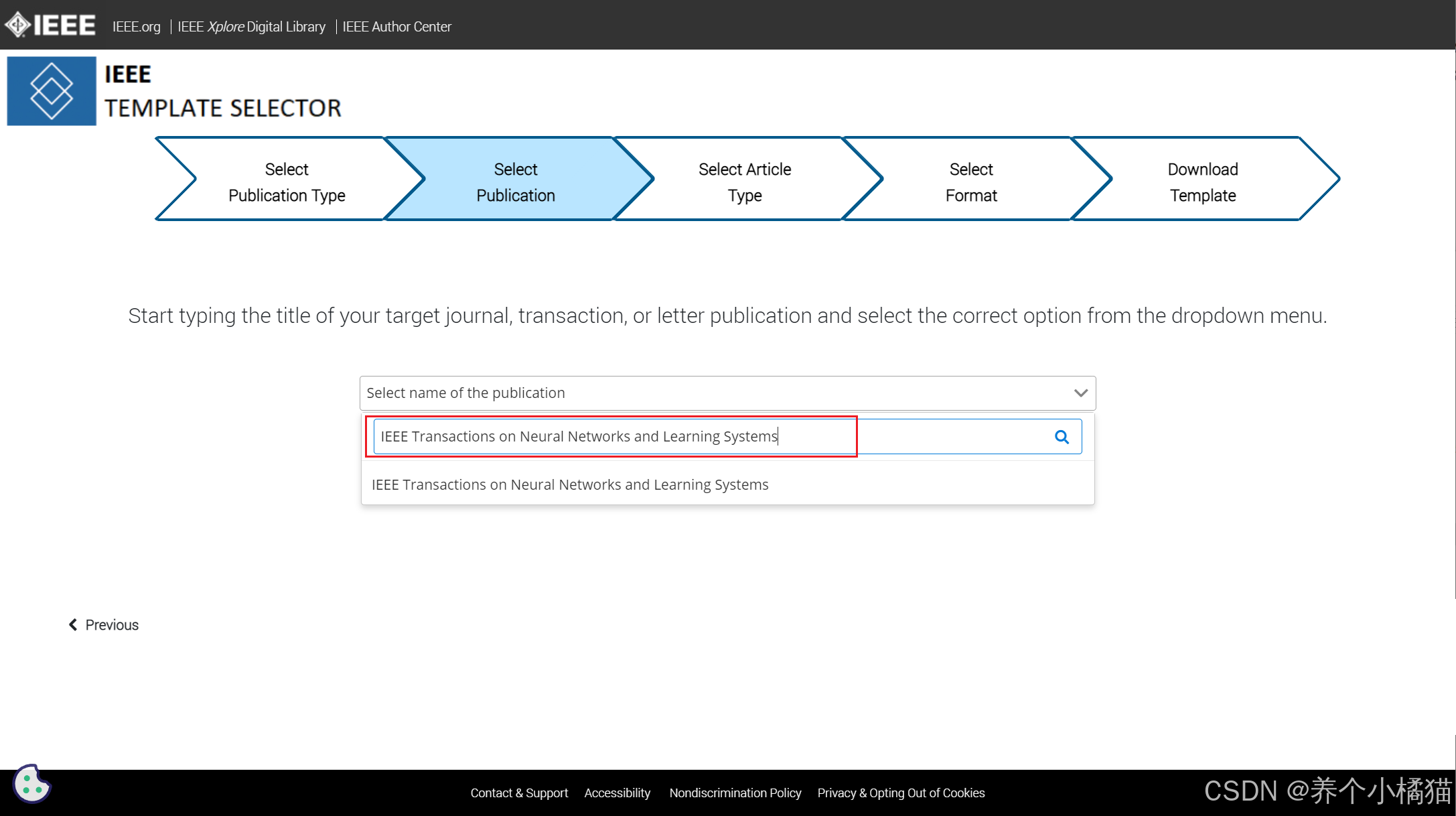Go to Download Template step
This screenshot has height=816, width=1456.
(1202, 182)
